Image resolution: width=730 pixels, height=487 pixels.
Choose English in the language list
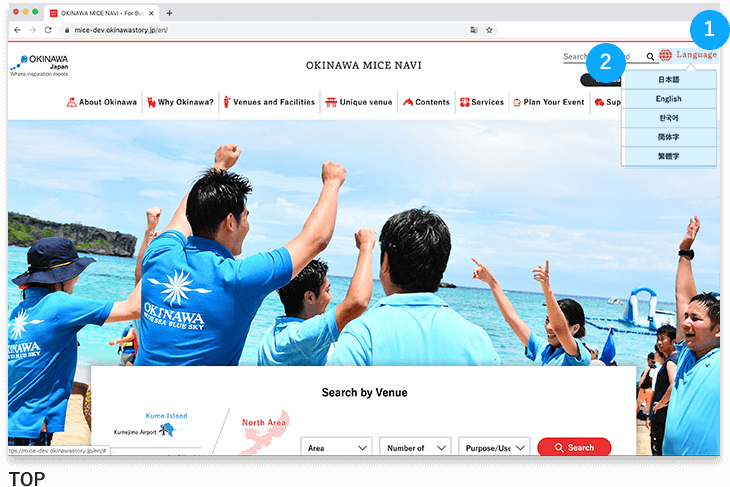tap(668, 99)
